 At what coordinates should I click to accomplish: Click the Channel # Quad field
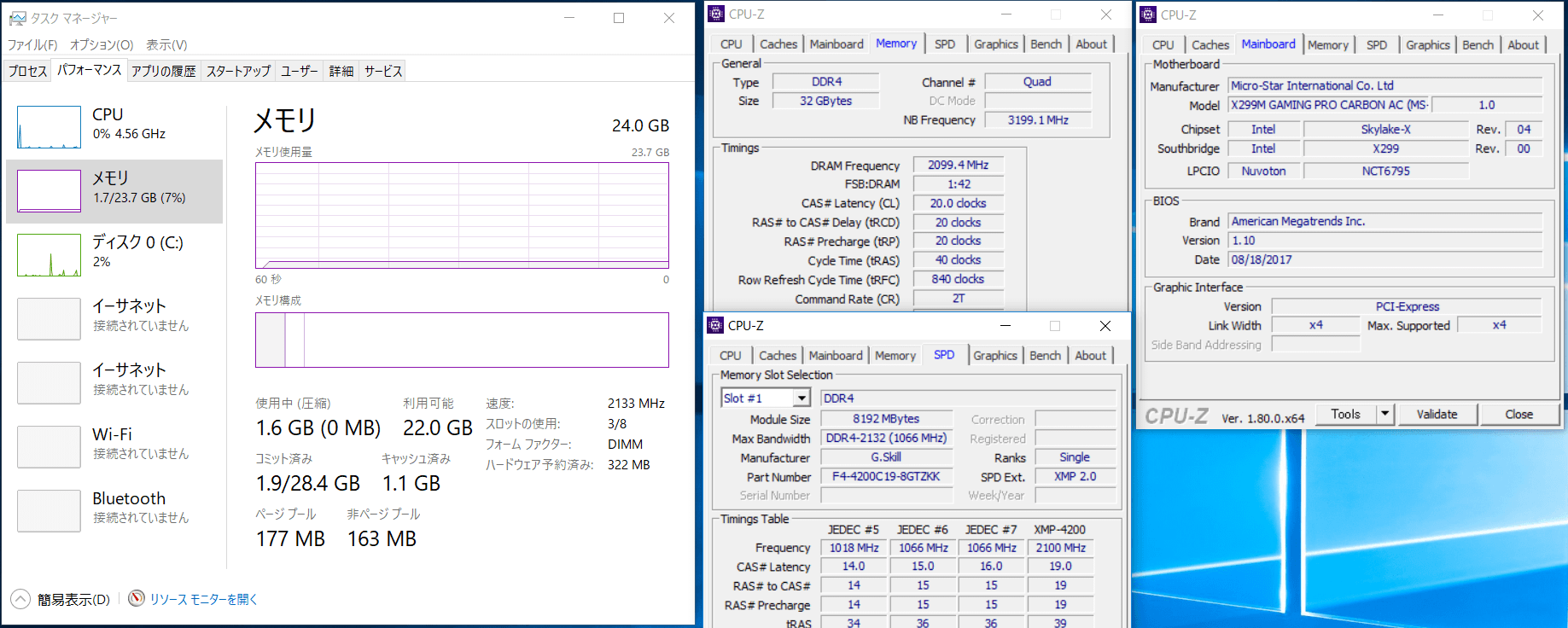click(1038, 82)
